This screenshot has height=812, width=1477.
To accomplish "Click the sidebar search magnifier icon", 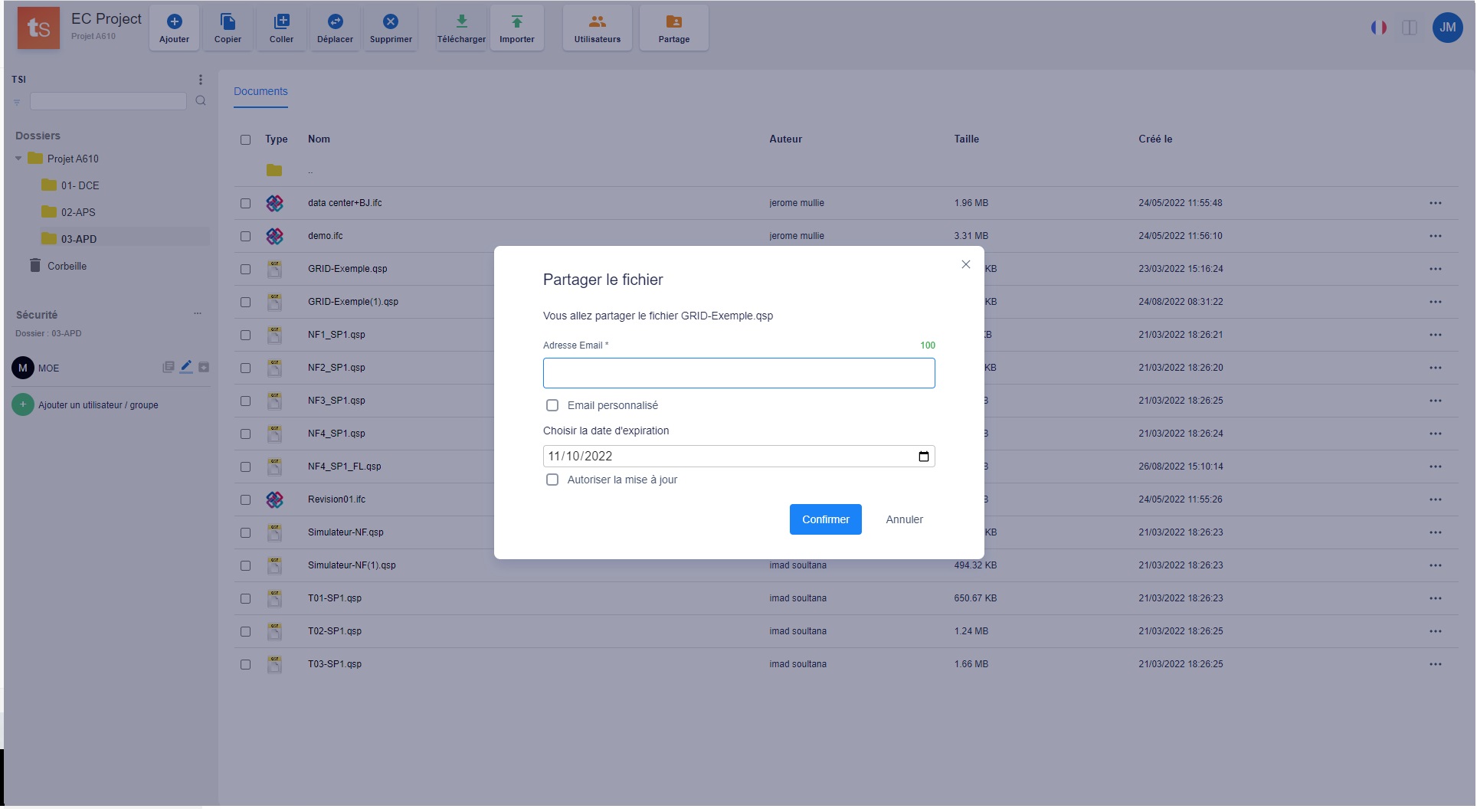I will pos(201,100).
